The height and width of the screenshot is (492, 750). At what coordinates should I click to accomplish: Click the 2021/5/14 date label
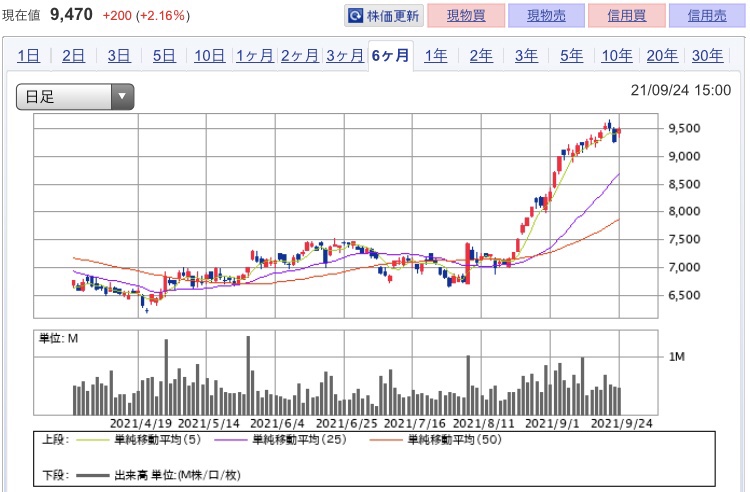click(209, 423)
